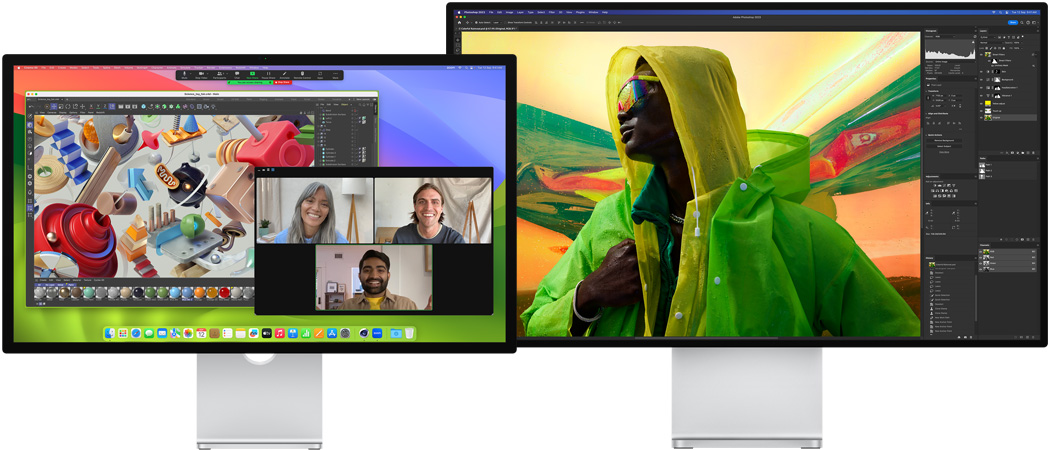Click the blue Share button in Photoshop
The height and width of the screenshot is (450, 1050).
pos(1012,21)
